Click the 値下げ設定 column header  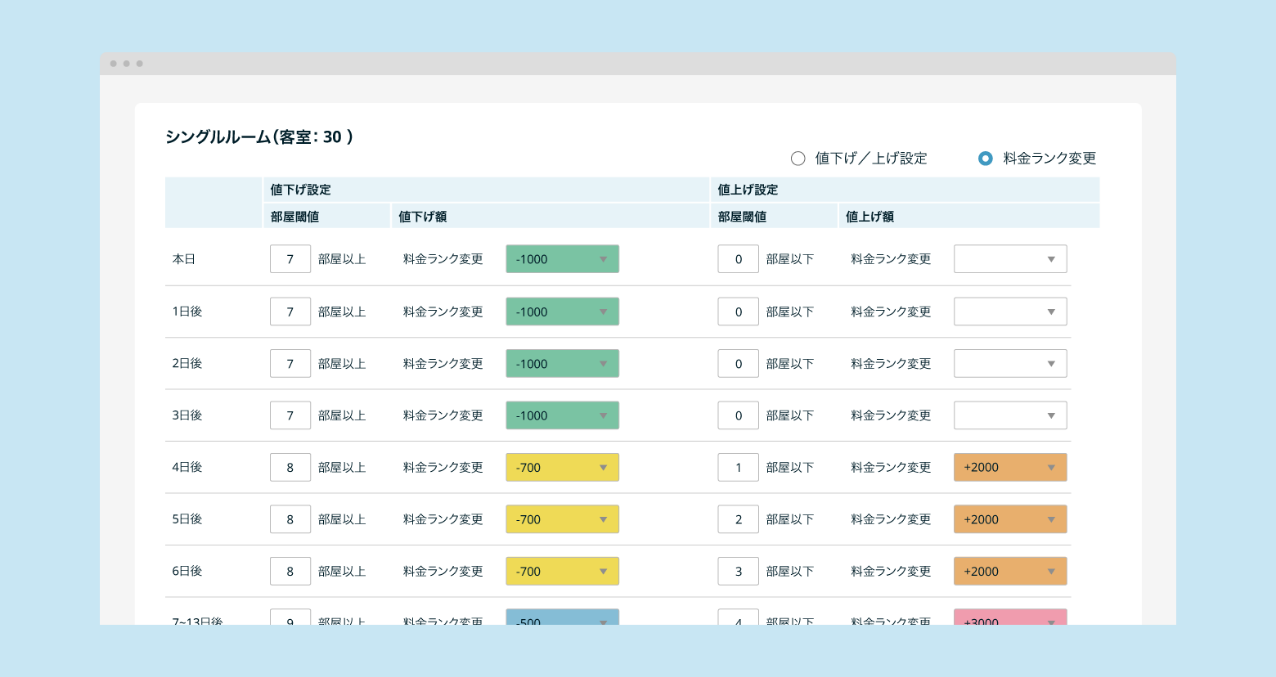pos(300,189)
